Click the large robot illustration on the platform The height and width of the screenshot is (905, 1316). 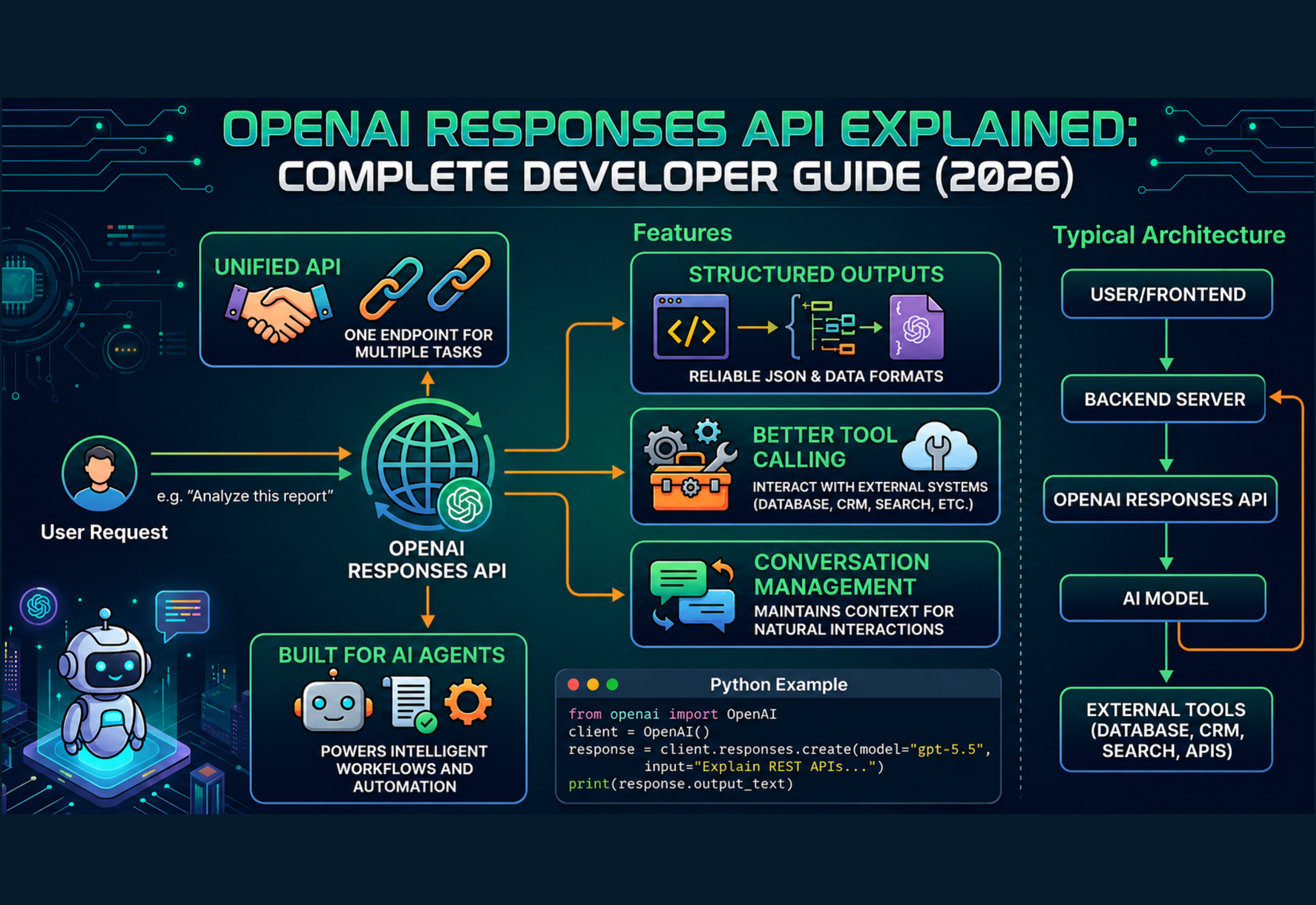tap(105, 683)
